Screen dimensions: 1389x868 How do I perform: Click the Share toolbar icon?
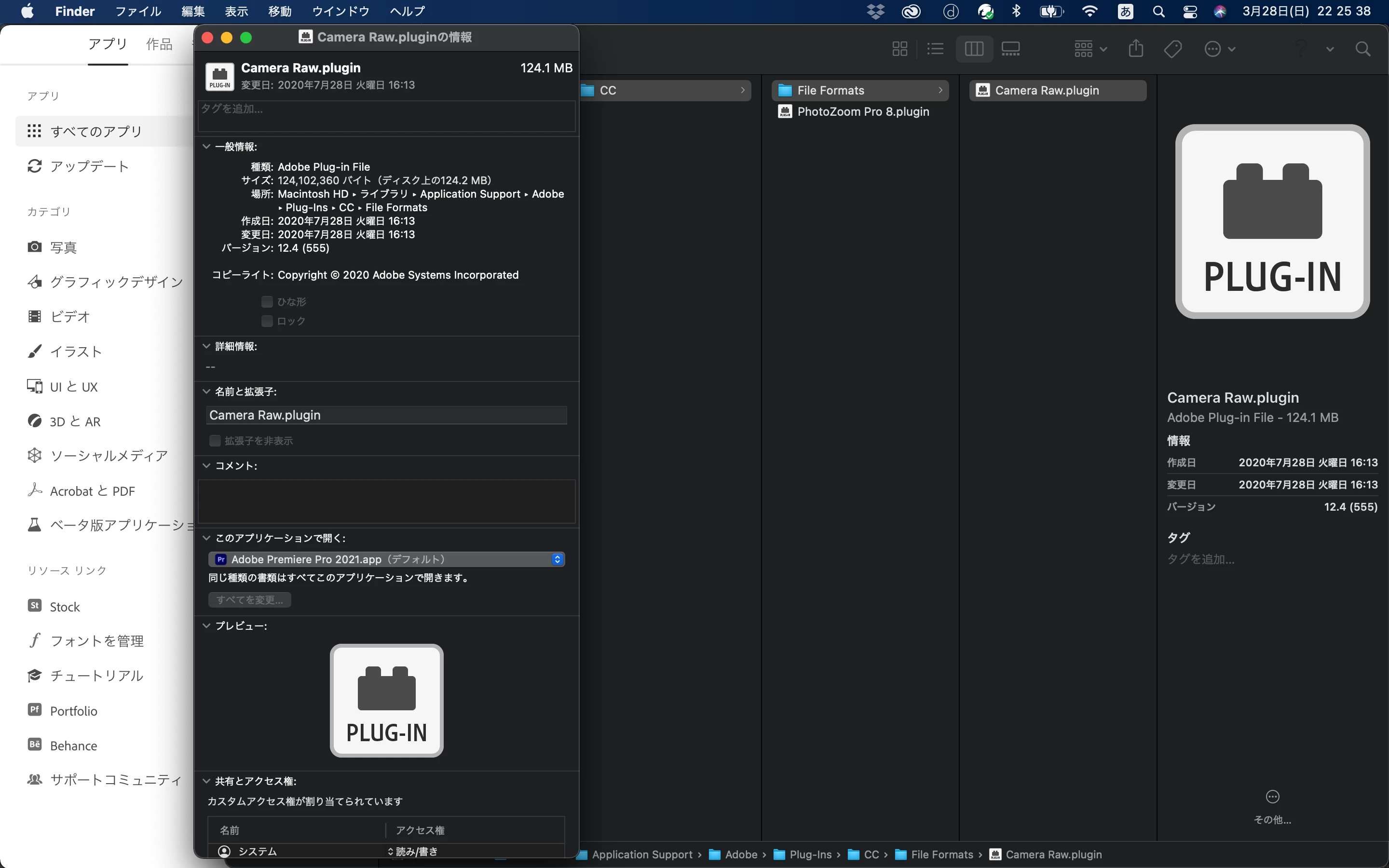pyautogui.click(x=1135, y=49)
